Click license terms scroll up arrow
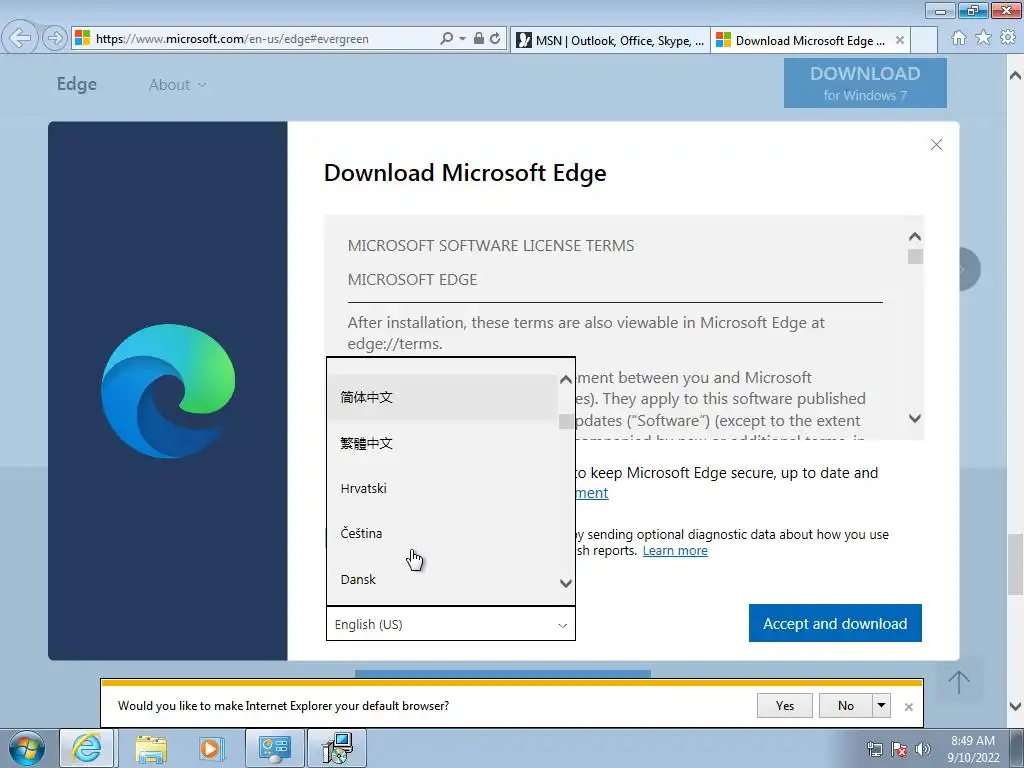The image size is (1024, 768). coord(915,236)
